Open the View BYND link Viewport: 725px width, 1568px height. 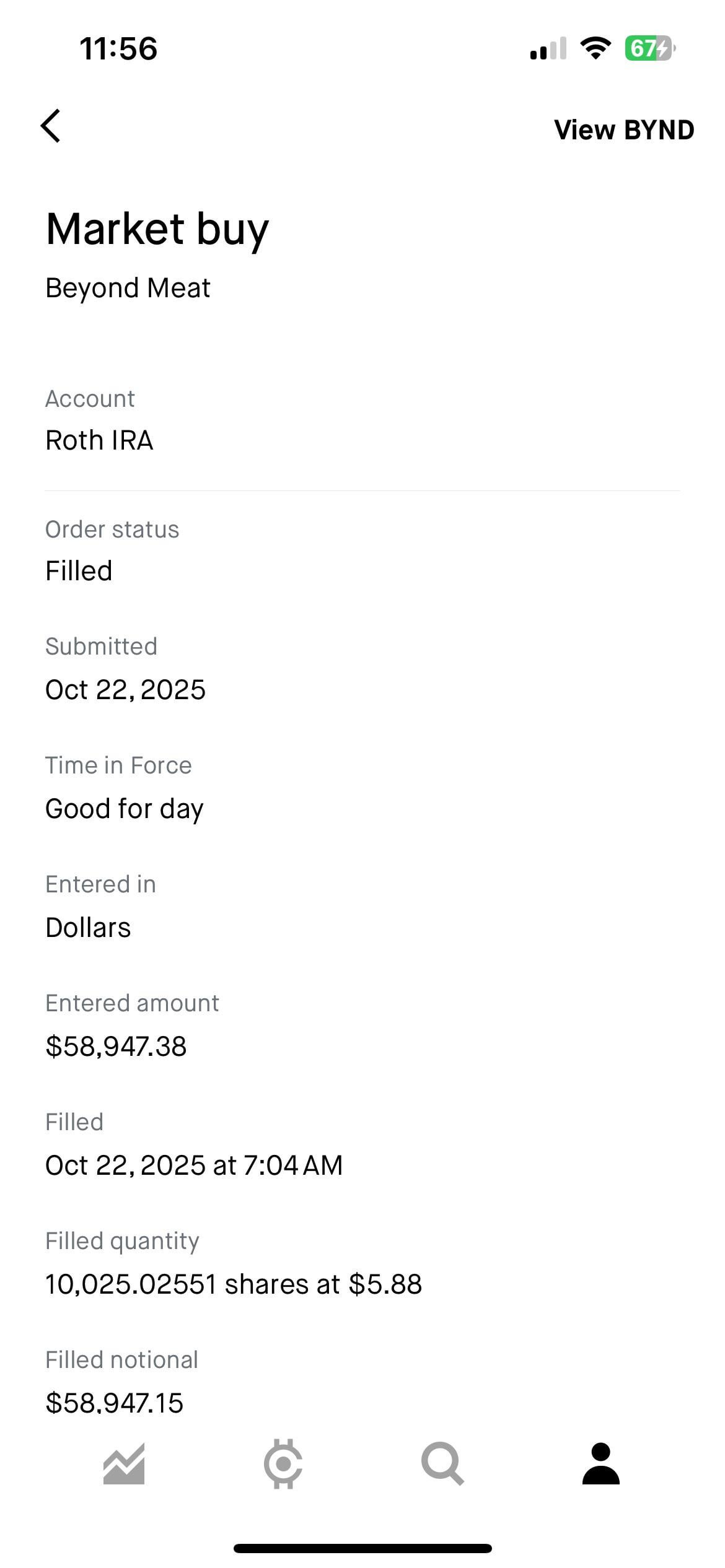623,130
